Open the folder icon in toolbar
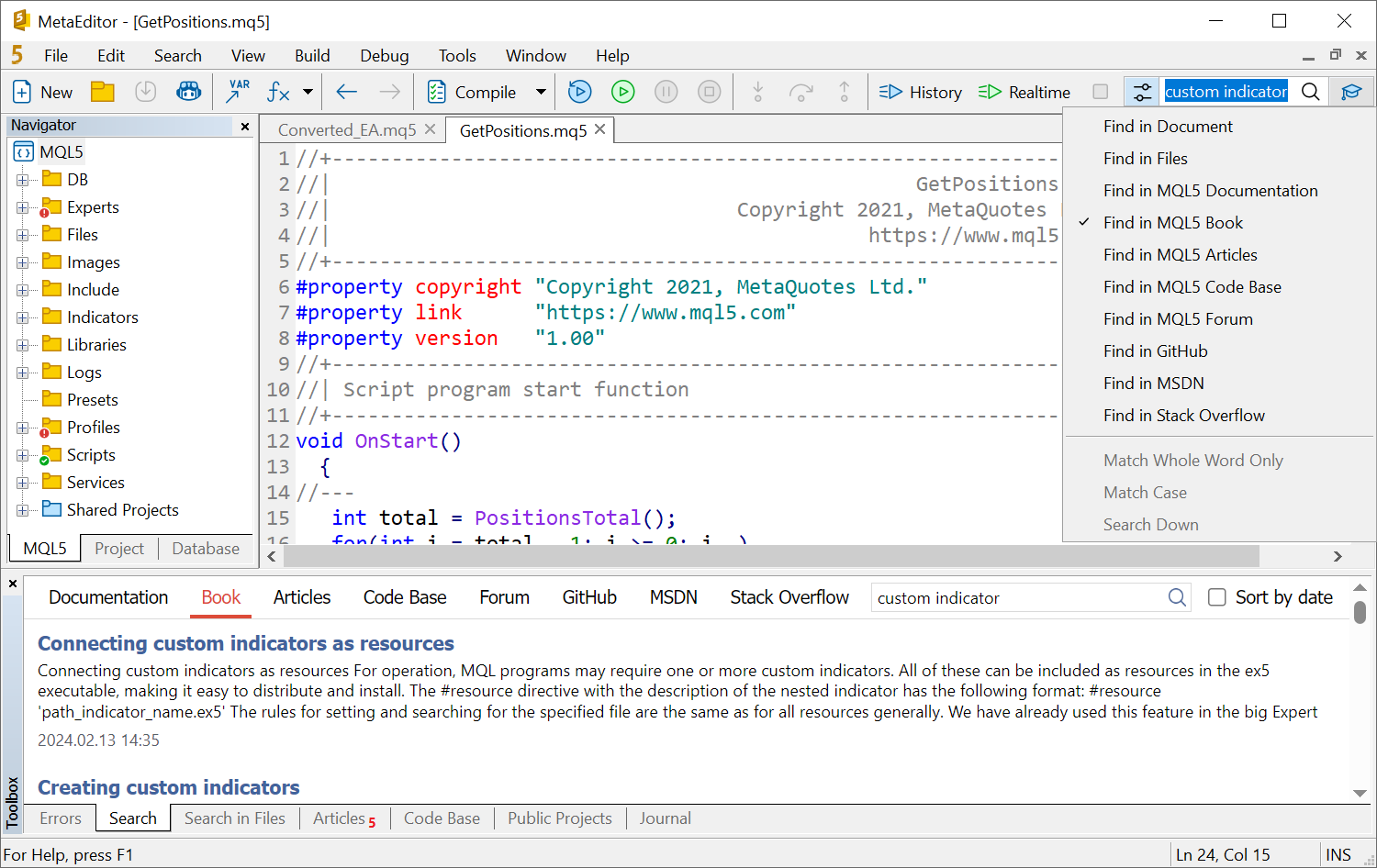The height and width of the screenshot is (868, 1377). click(103, 92)
